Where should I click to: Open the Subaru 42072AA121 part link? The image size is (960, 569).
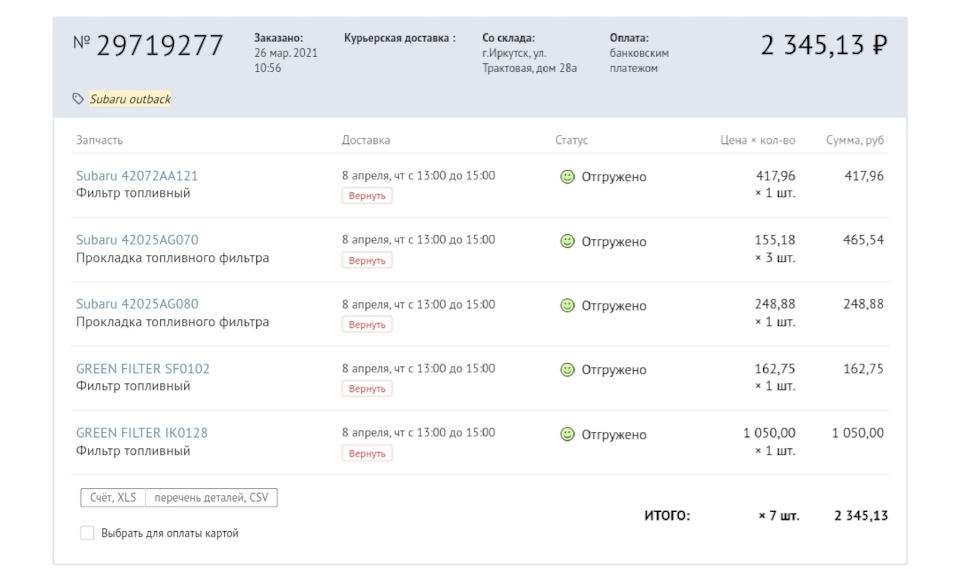(137, 176)
